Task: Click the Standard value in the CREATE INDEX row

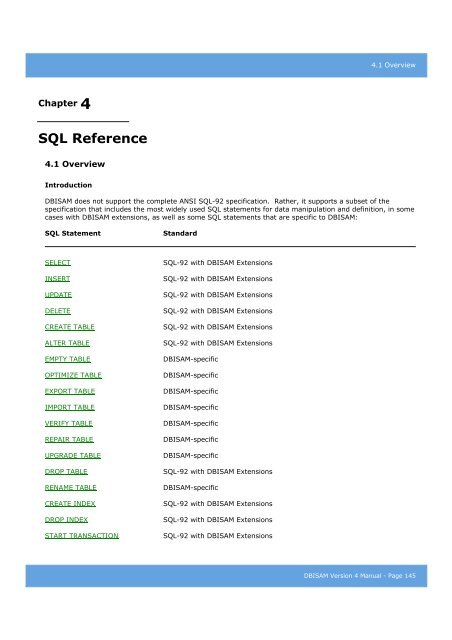Action: pyautogui.click(x=218, y=504)
